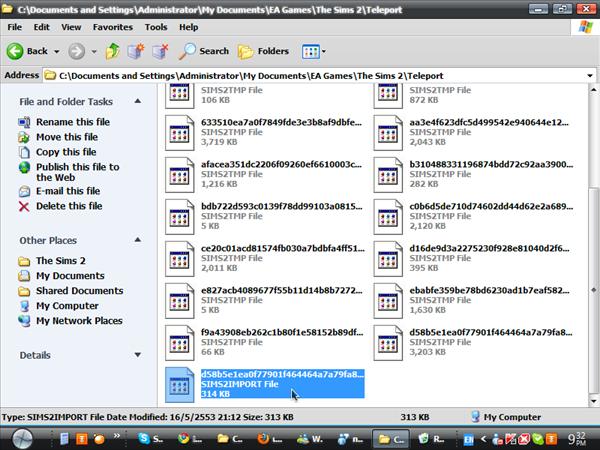Open the Tools menu
Screen dimensions: 600x450
click(156, 27)
